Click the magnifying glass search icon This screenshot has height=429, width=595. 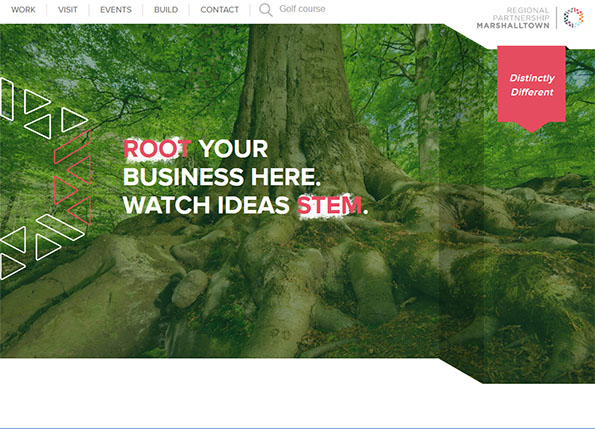coord(265,9)
